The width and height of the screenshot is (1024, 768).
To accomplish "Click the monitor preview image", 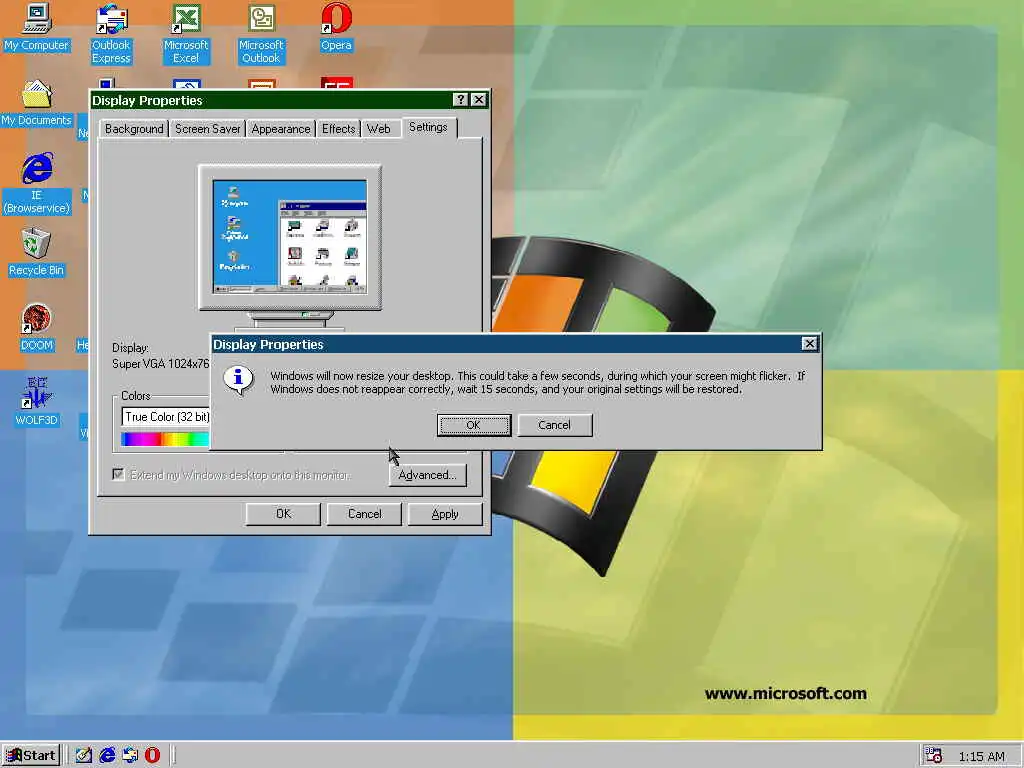I will pyautogui.click(x=290, y=236).
